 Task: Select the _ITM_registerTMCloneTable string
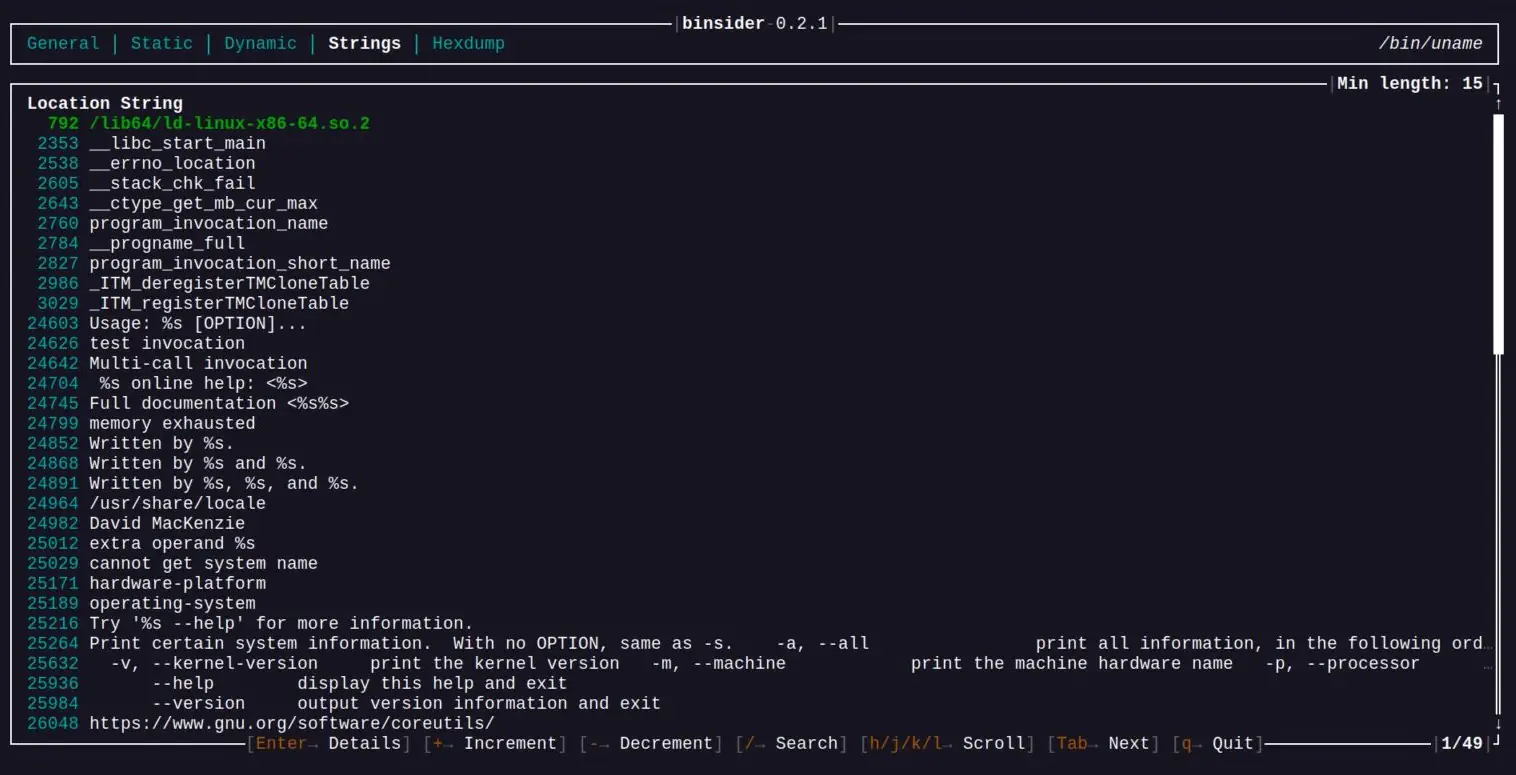219,304
